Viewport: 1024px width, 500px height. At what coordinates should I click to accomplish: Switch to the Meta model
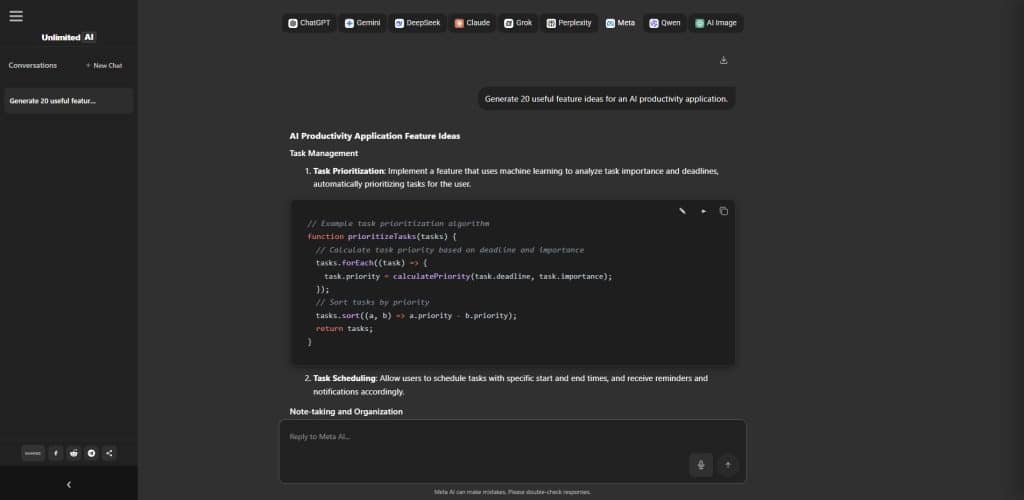[x=620, y=23]
